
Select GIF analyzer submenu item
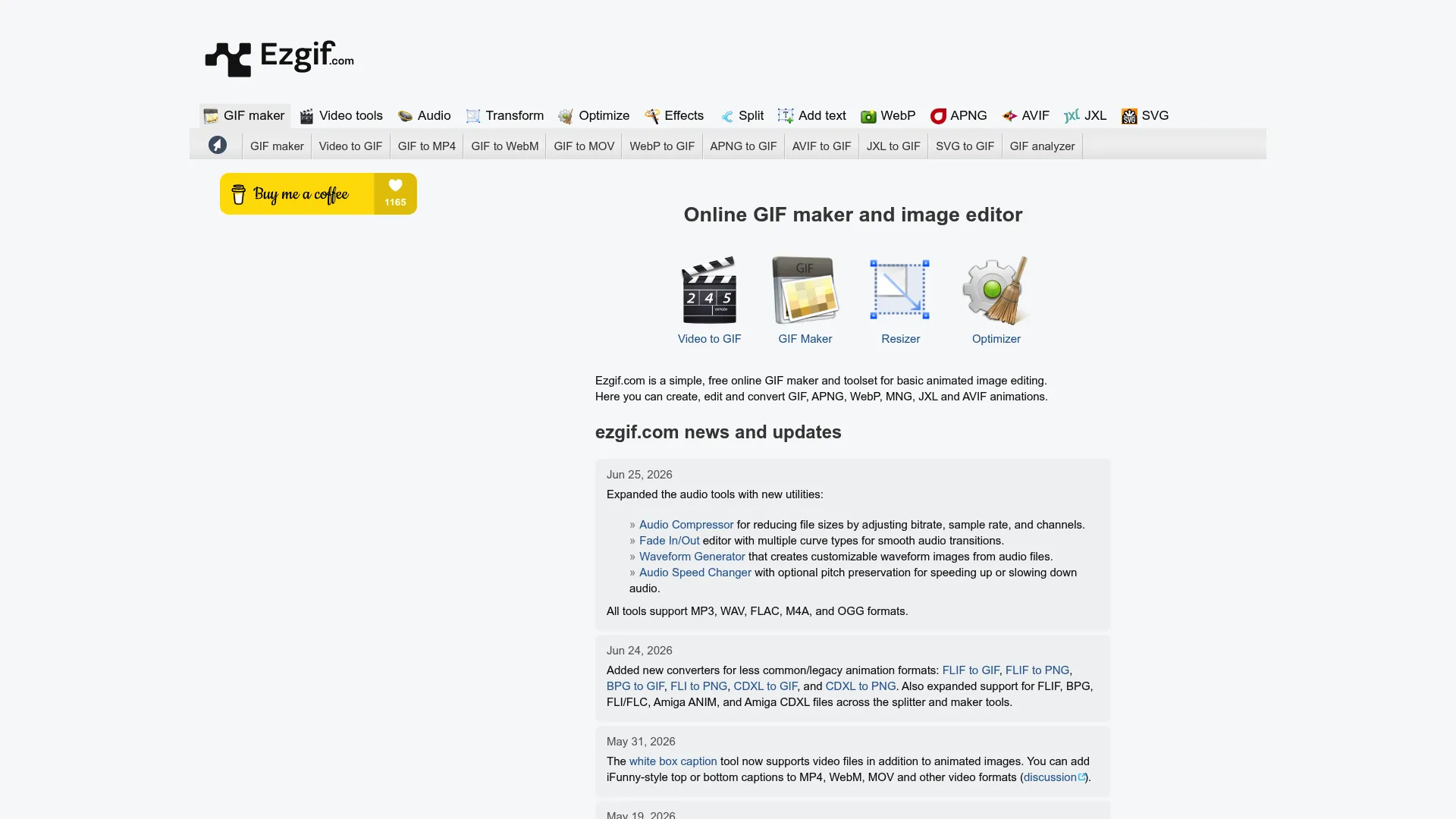click(1042, 146)
